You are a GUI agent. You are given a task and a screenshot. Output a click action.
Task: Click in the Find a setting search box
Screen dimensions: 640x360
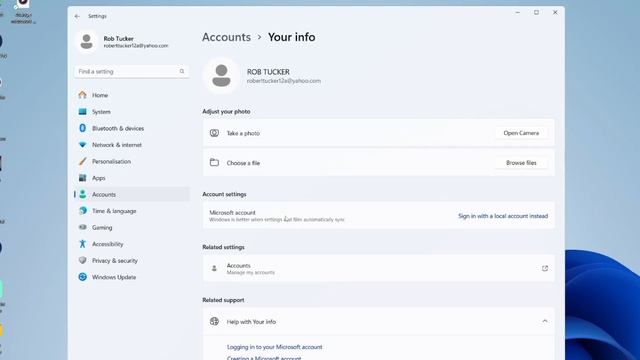point(131,71)
